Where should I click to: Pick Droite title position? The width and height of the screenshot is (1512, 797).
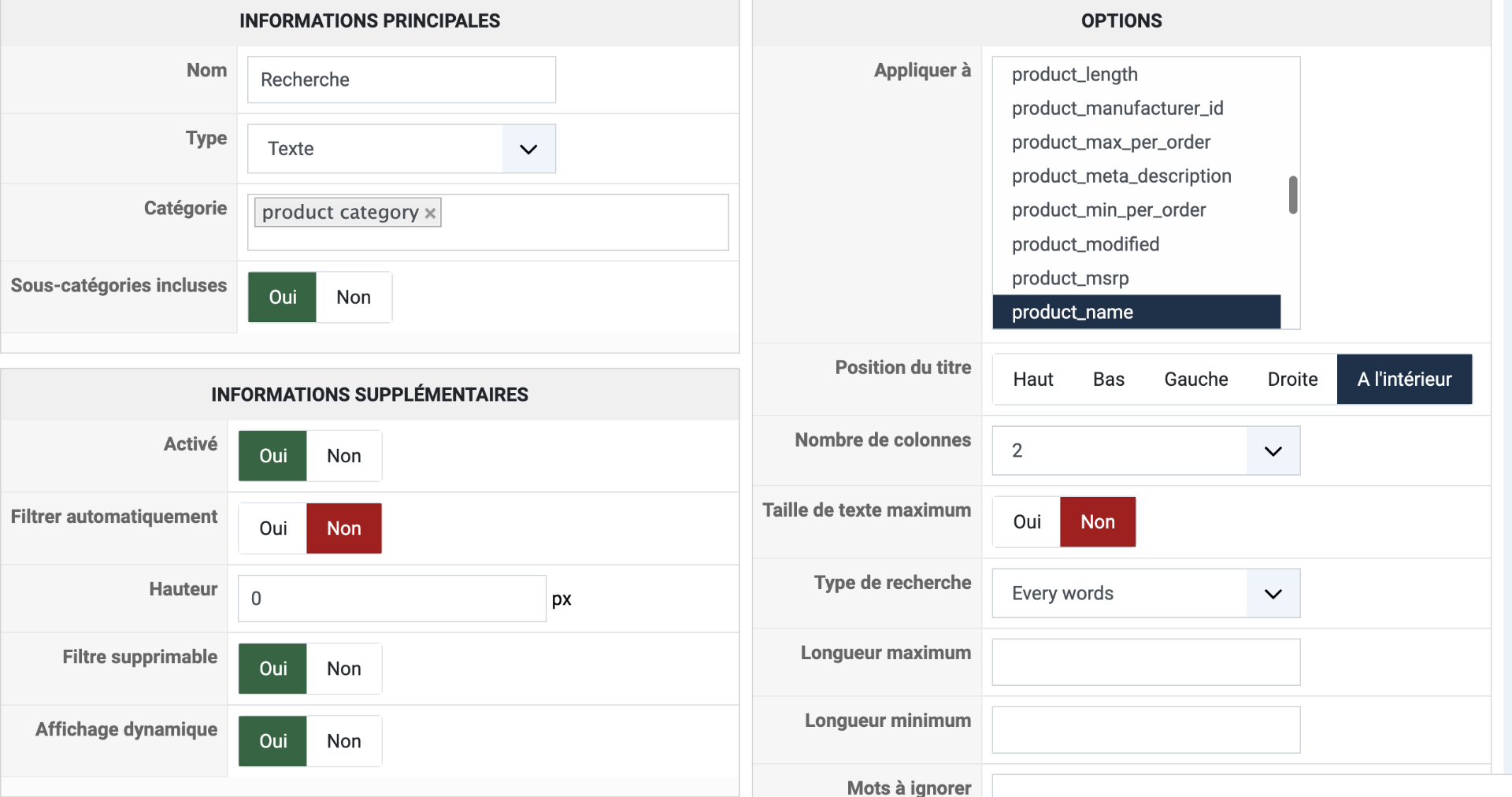pos(1292,380)
